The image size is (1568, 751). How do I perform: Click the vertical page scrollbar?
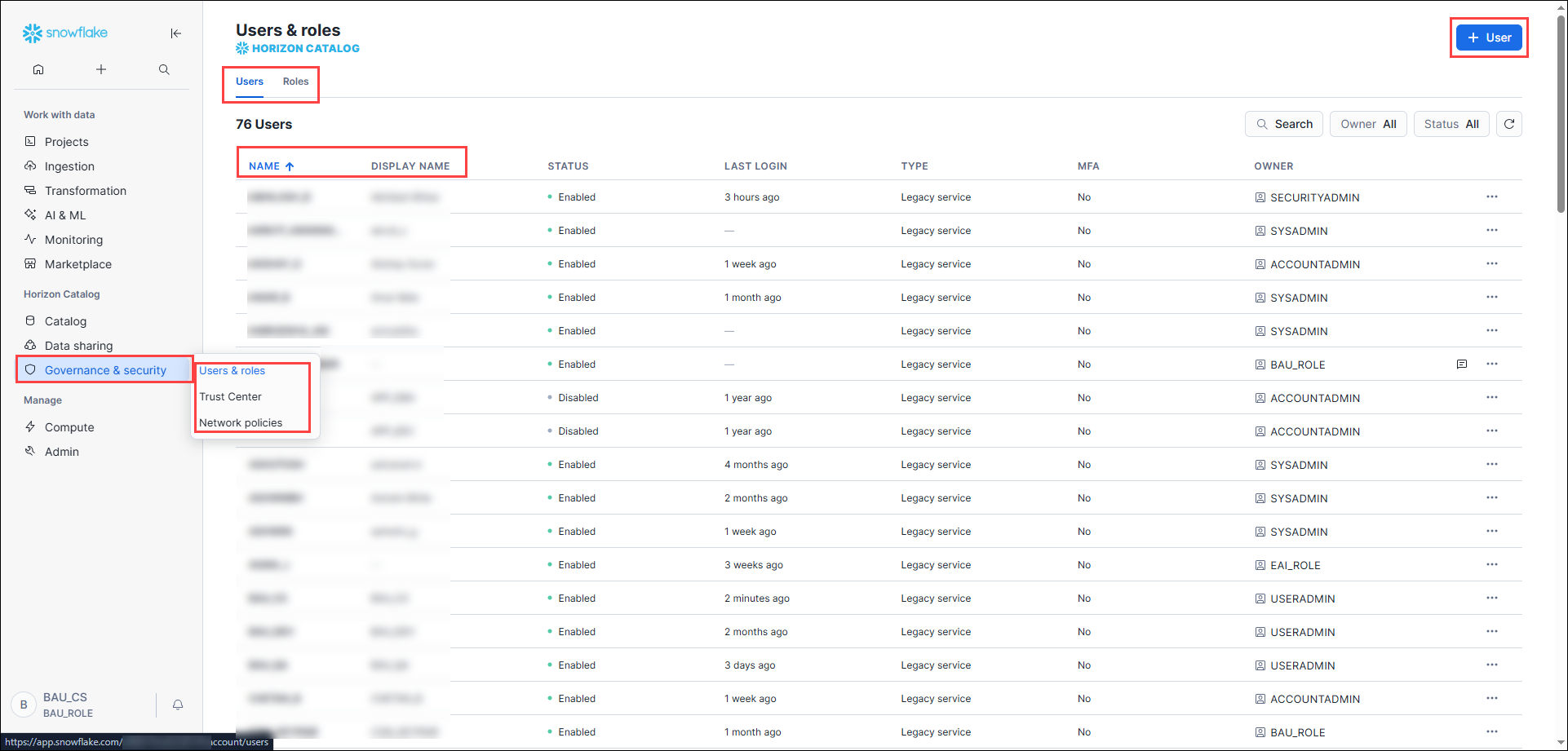tap(1561, 114)
